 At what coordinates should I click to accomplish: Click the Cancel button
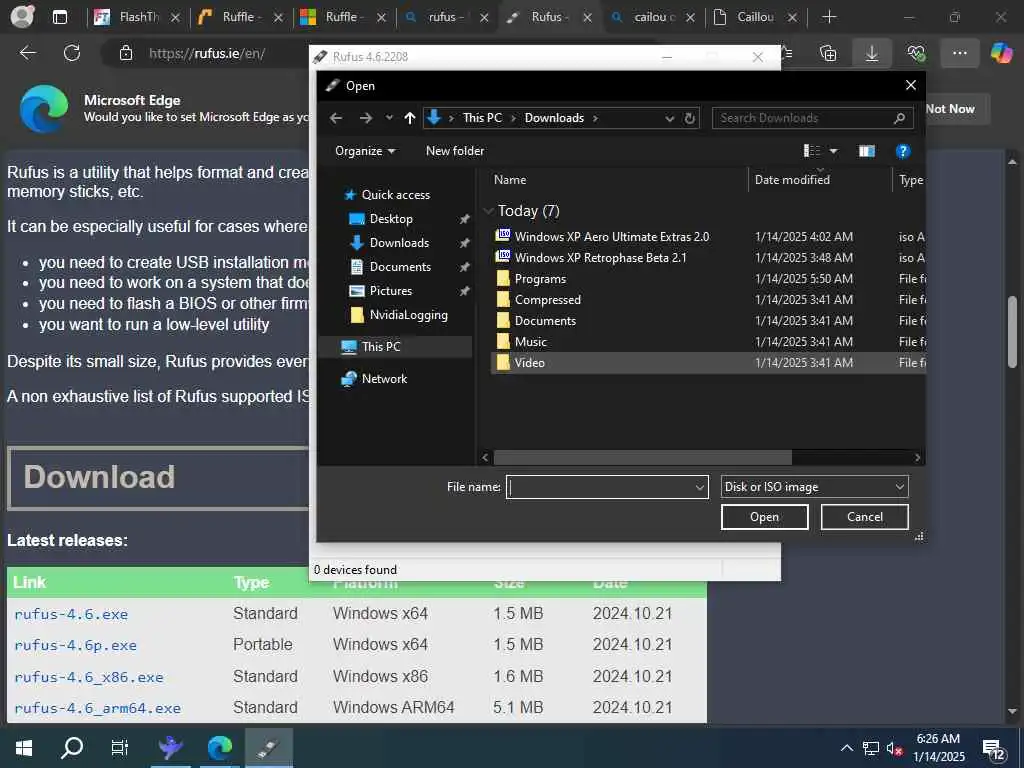click(865, 517)
